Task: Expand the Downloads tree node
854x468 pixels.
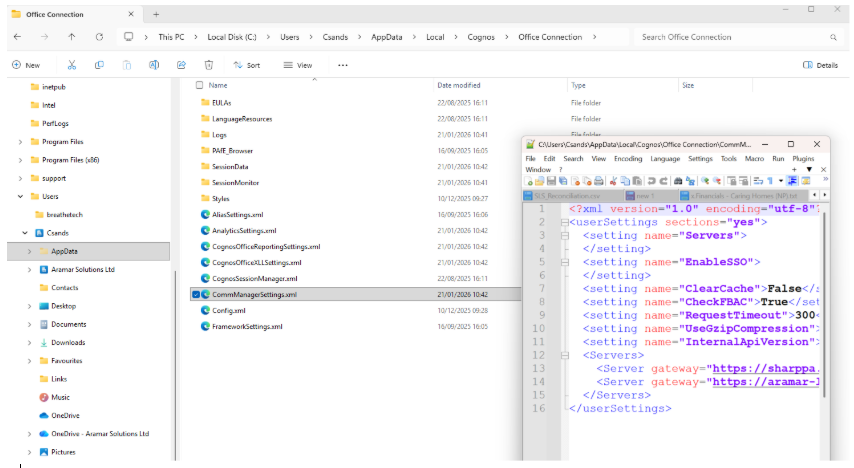Action: [x=29, y=343]
